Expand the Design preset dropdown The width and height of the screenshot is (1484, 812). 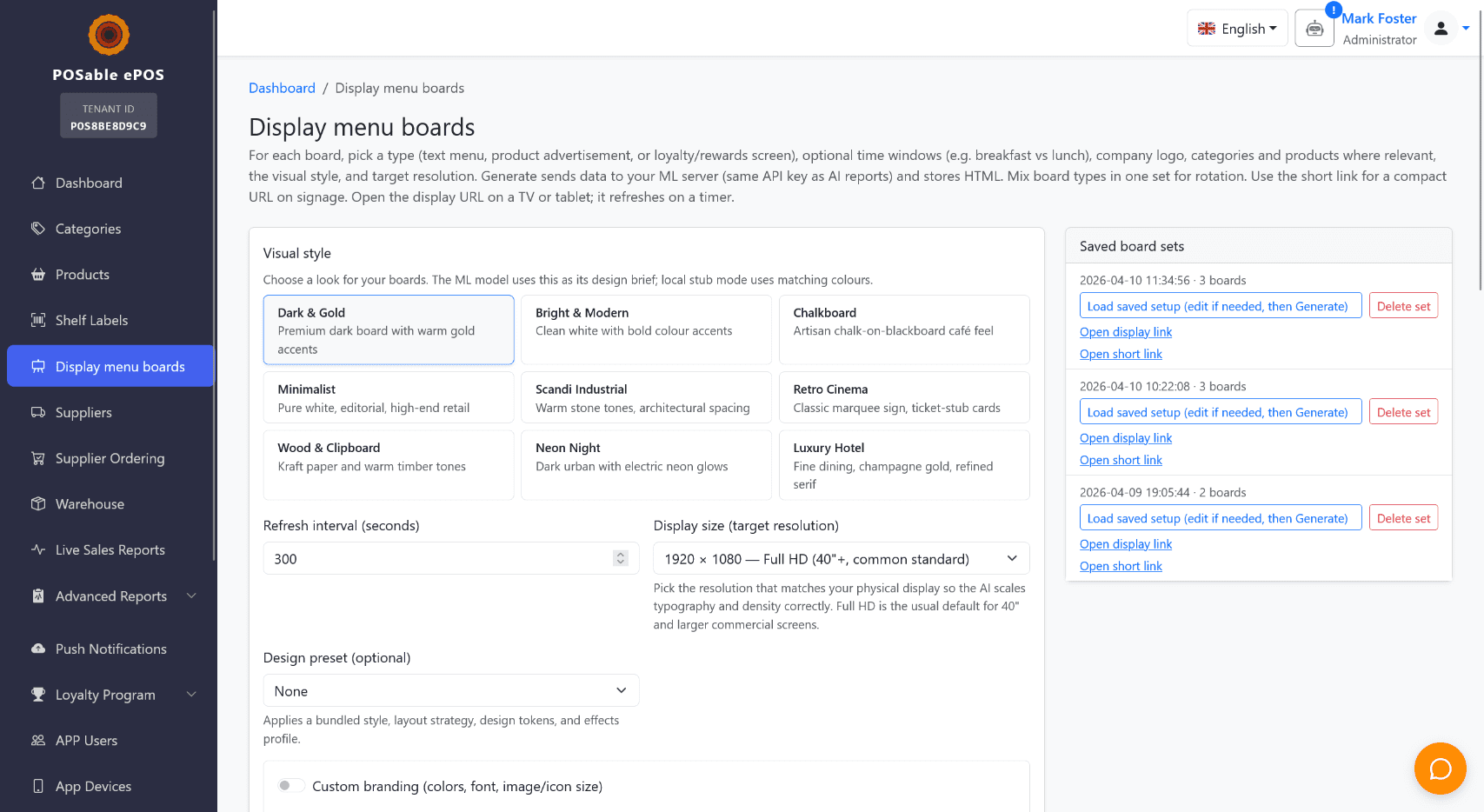tap(450, 691)
